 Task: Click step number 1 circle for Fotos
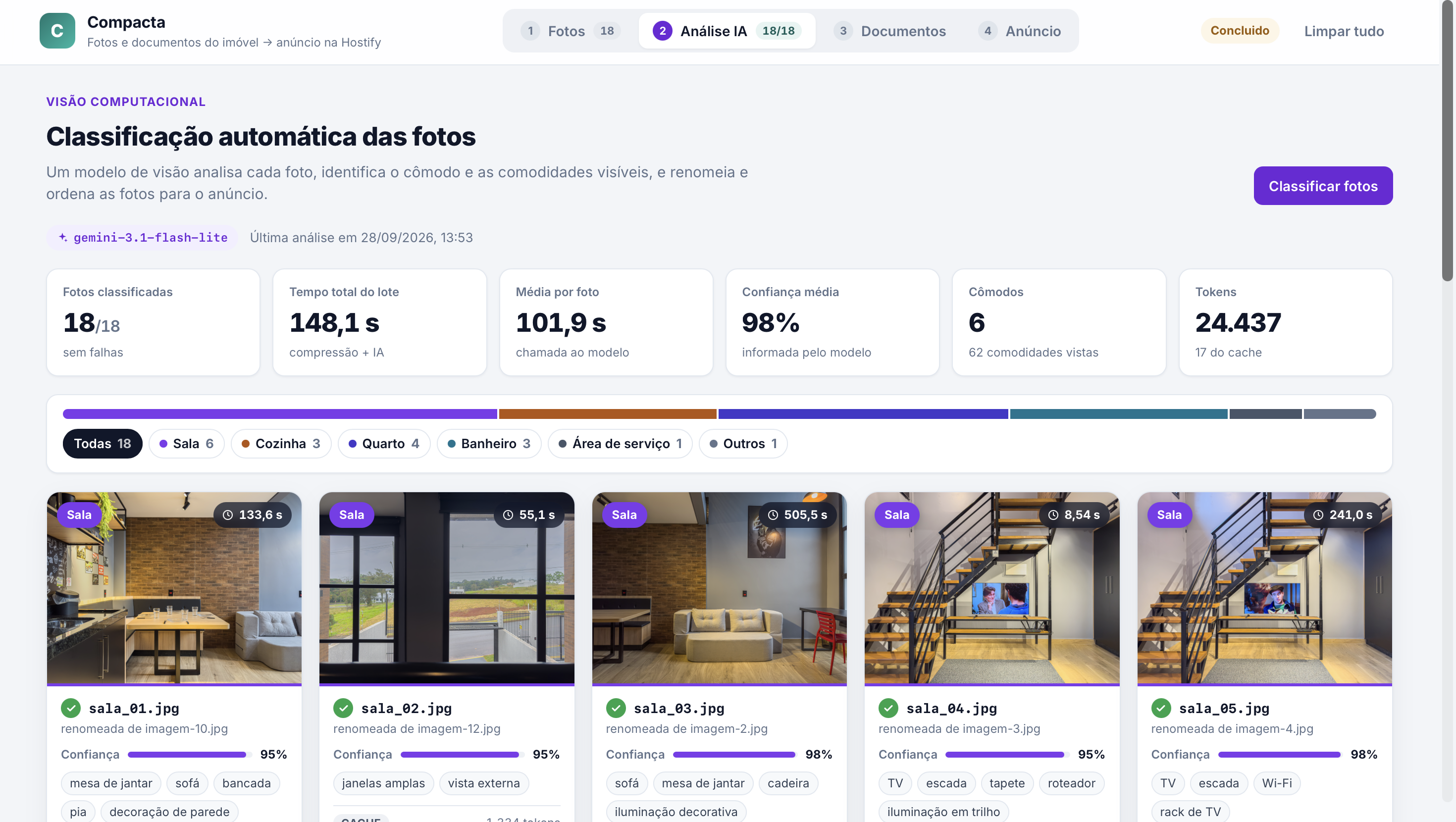pyautogui.click(x=530, y=31)
